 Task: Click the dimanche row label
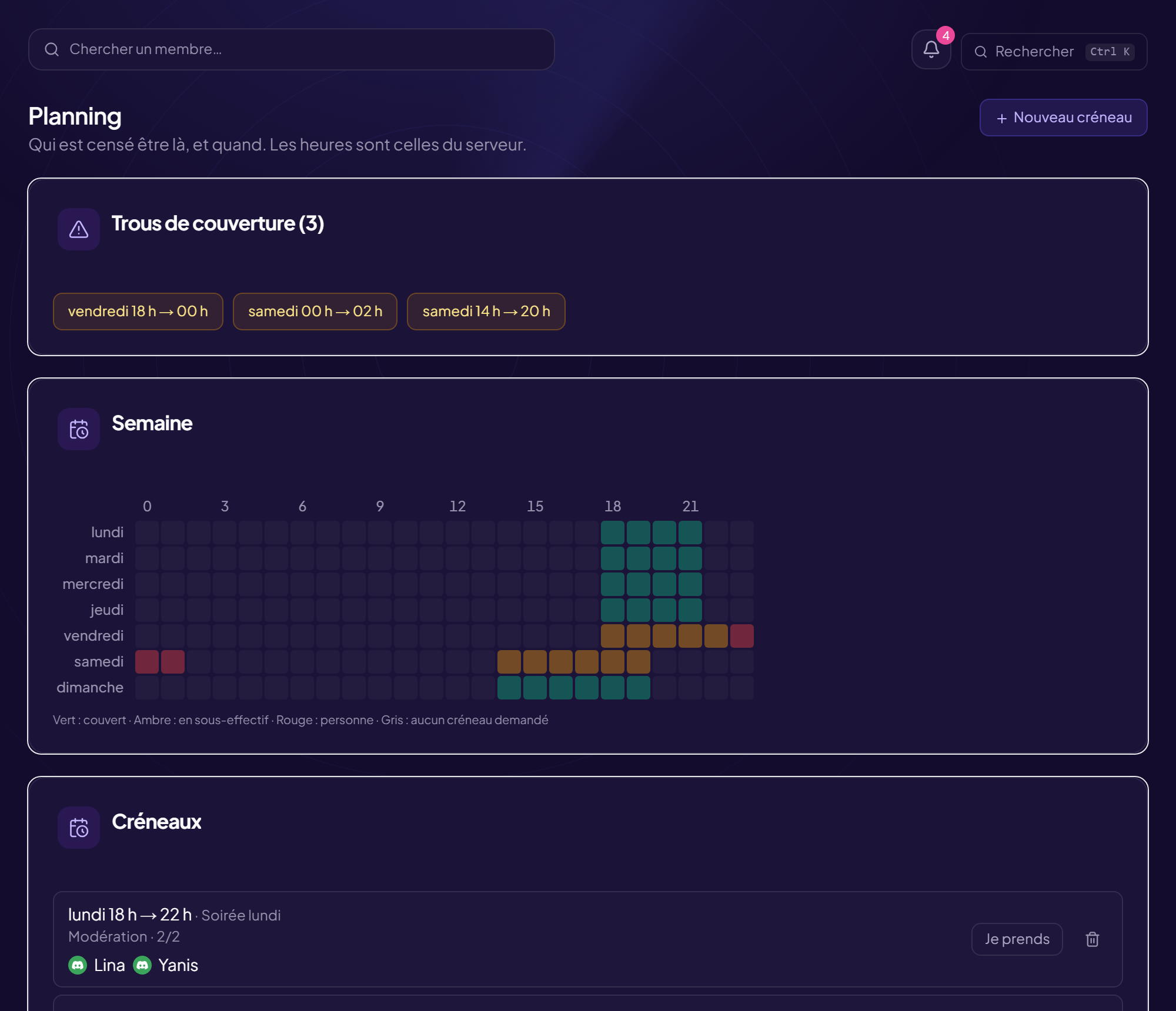[x=90, y=688]
